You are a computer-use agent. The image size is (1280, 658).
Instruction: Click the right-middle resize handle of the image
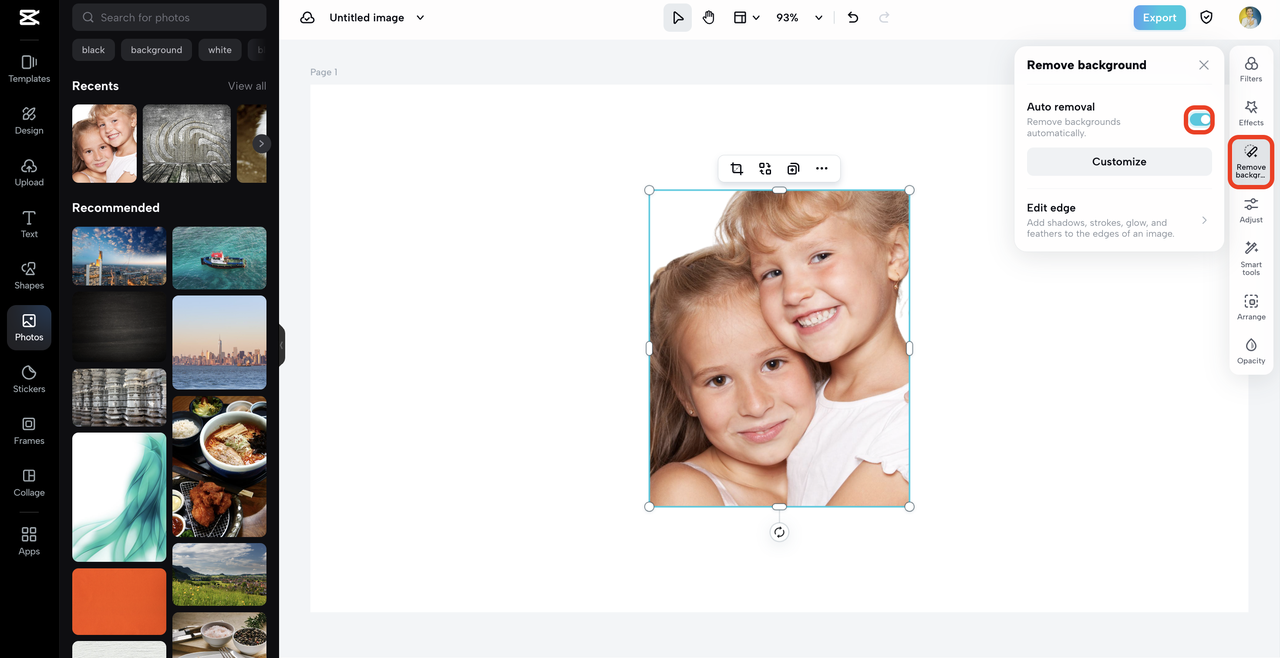(x=909, y=348)
